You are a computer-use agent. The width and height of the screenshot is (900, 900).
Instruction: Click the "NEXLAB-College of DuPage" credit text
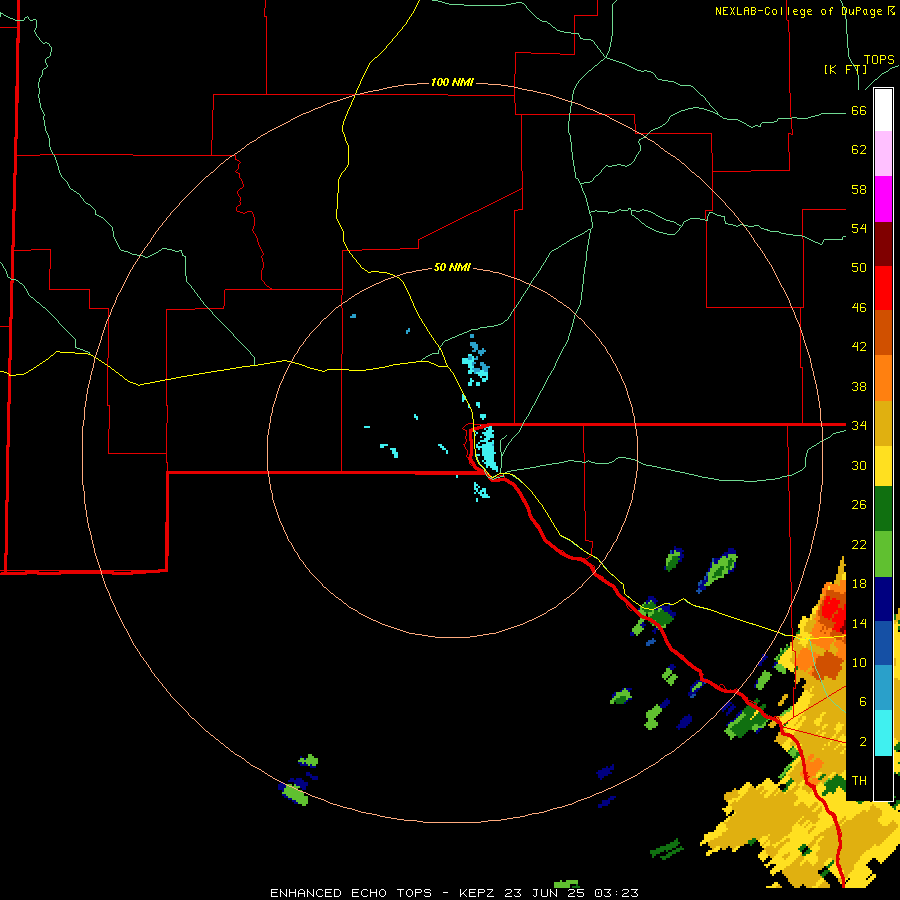(799, 11)
